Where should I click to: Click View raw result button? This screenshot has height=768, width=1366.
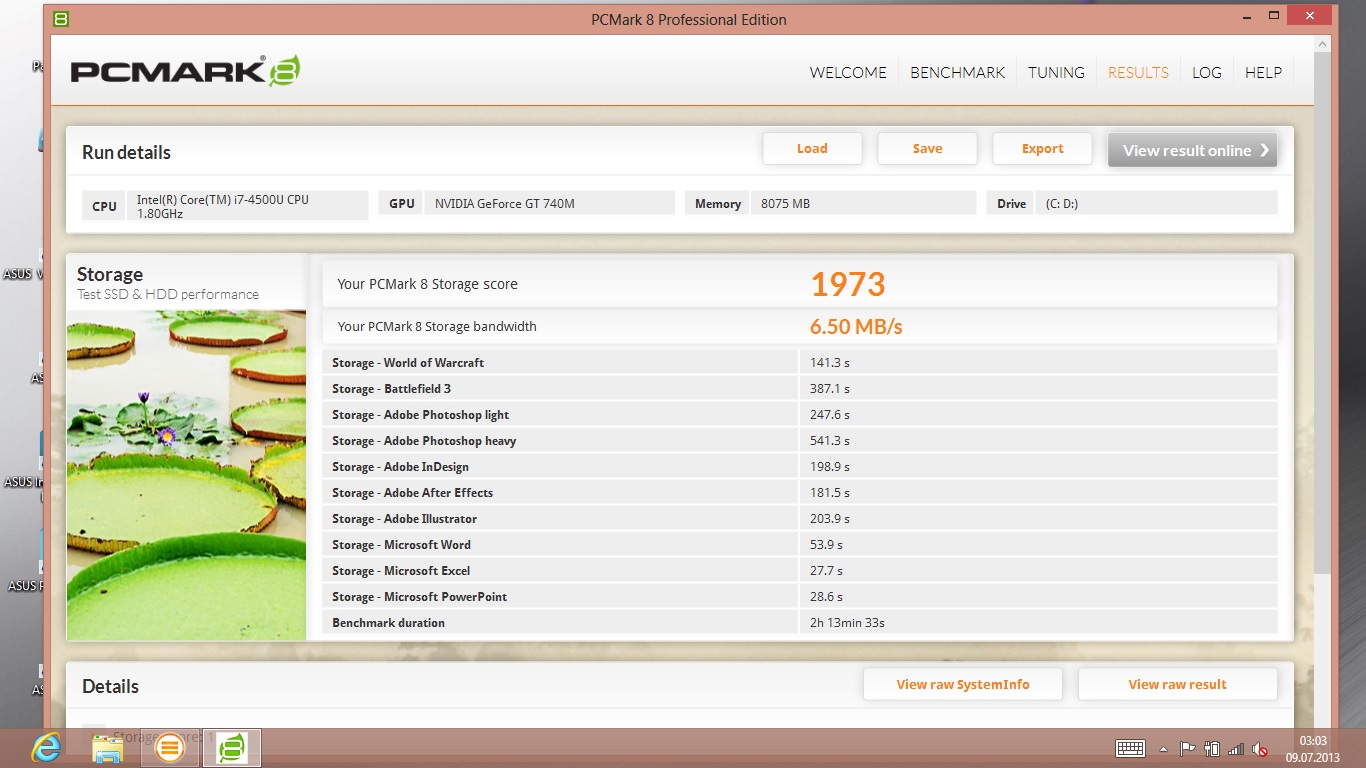tap(1177, 684)
